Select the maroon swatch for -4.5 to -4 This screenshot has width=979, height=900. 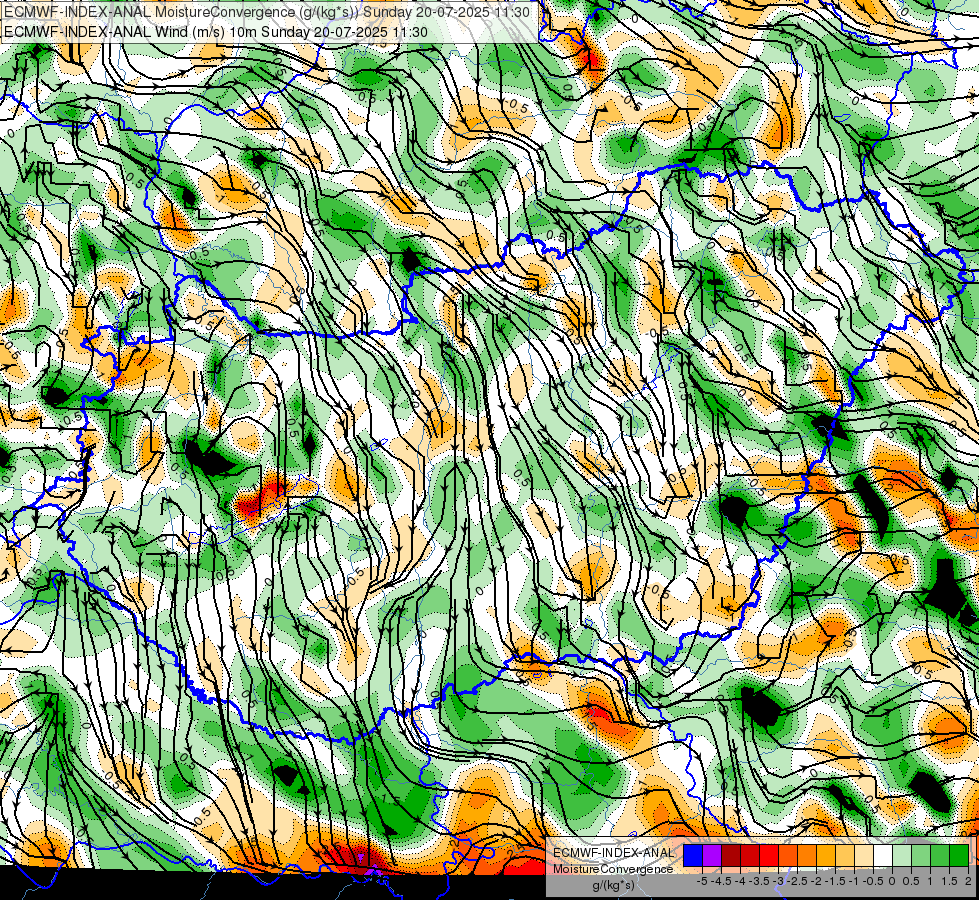731,856
